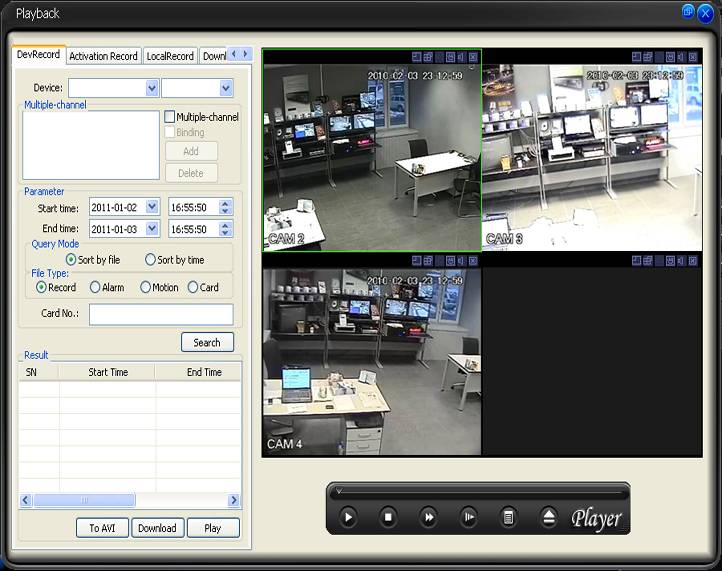Enable the Multiple-channel checkbox

click(x=169, y=117)
